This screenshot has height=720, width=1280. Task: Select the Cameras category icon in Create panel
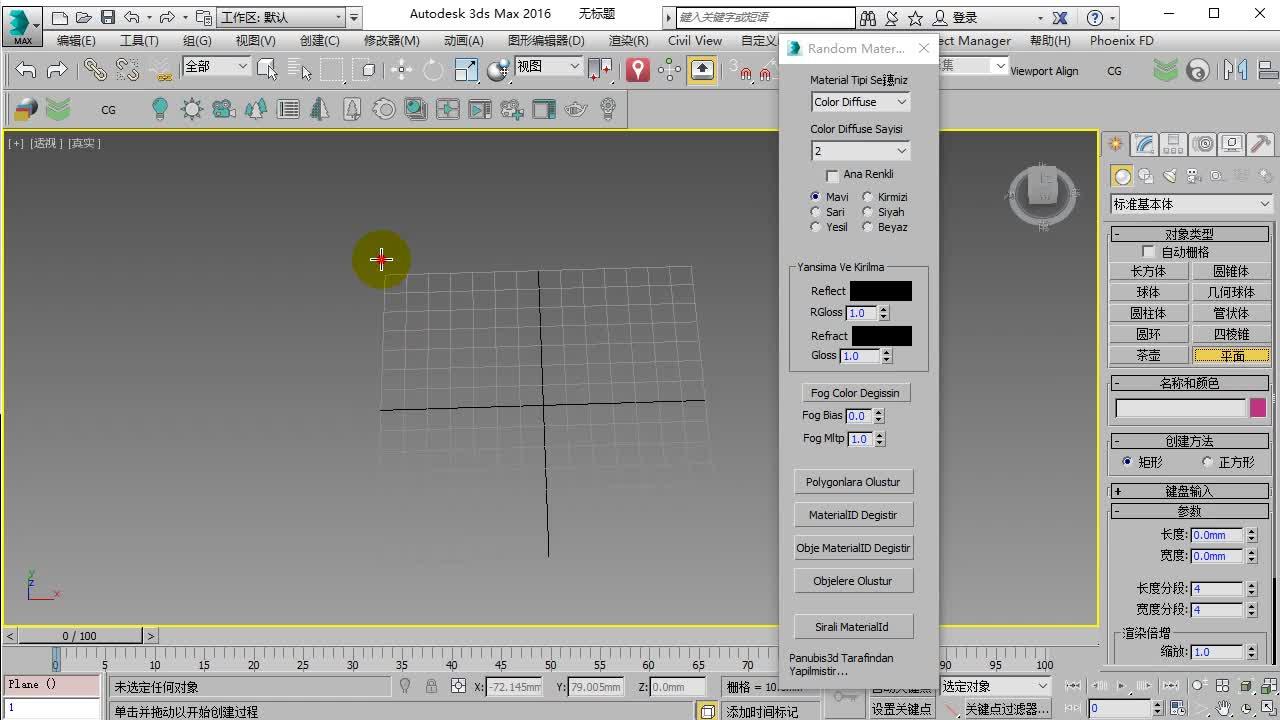point(1193,176)
